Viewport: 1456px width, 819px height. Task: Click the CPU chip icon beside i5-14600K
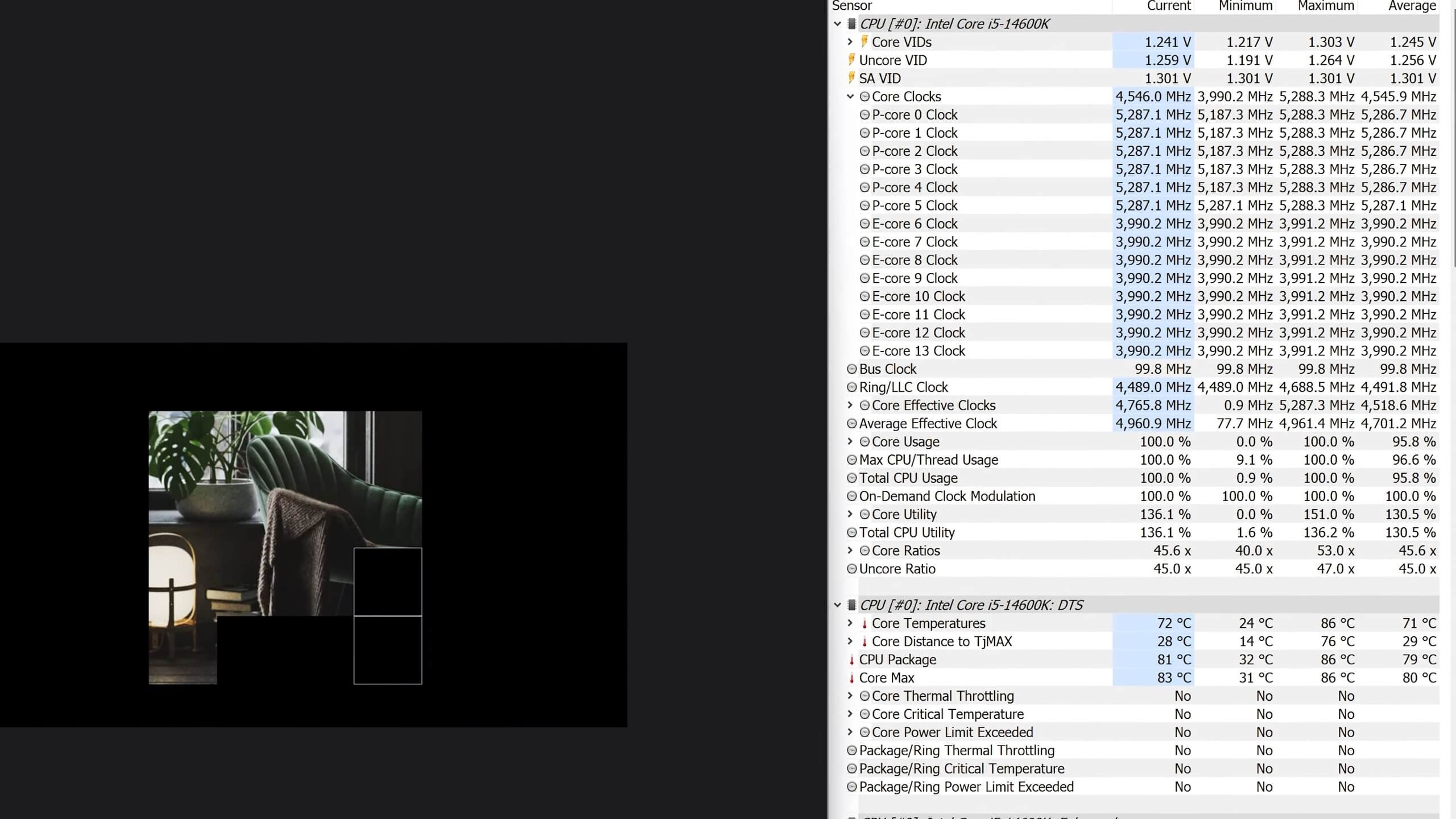(x=851, y=24)
